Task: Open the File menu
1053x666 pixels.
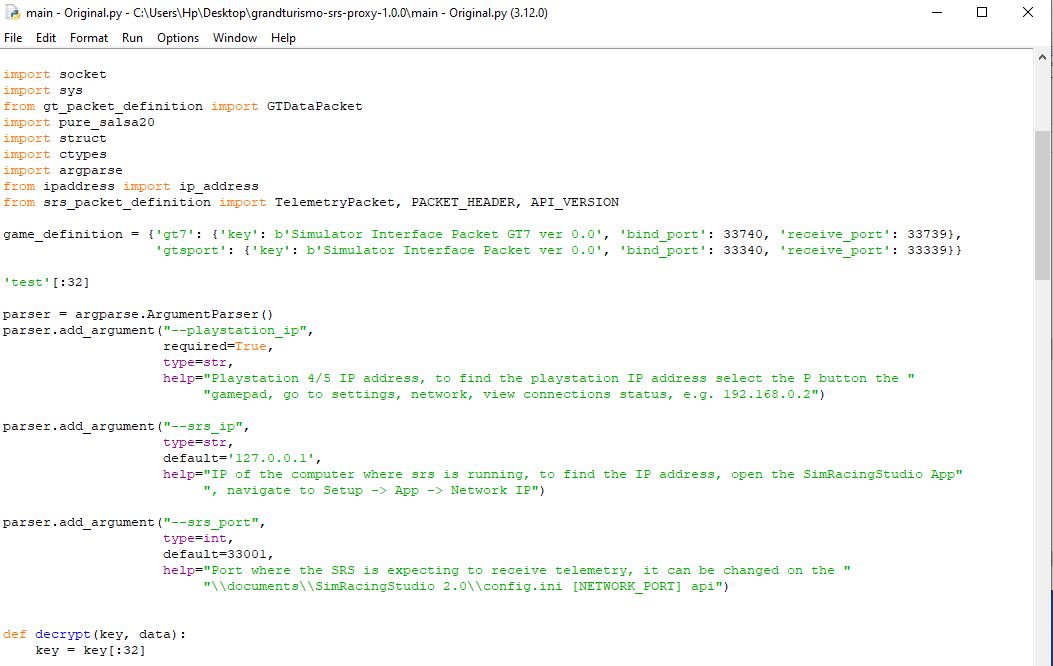Action: pos(13,38)
